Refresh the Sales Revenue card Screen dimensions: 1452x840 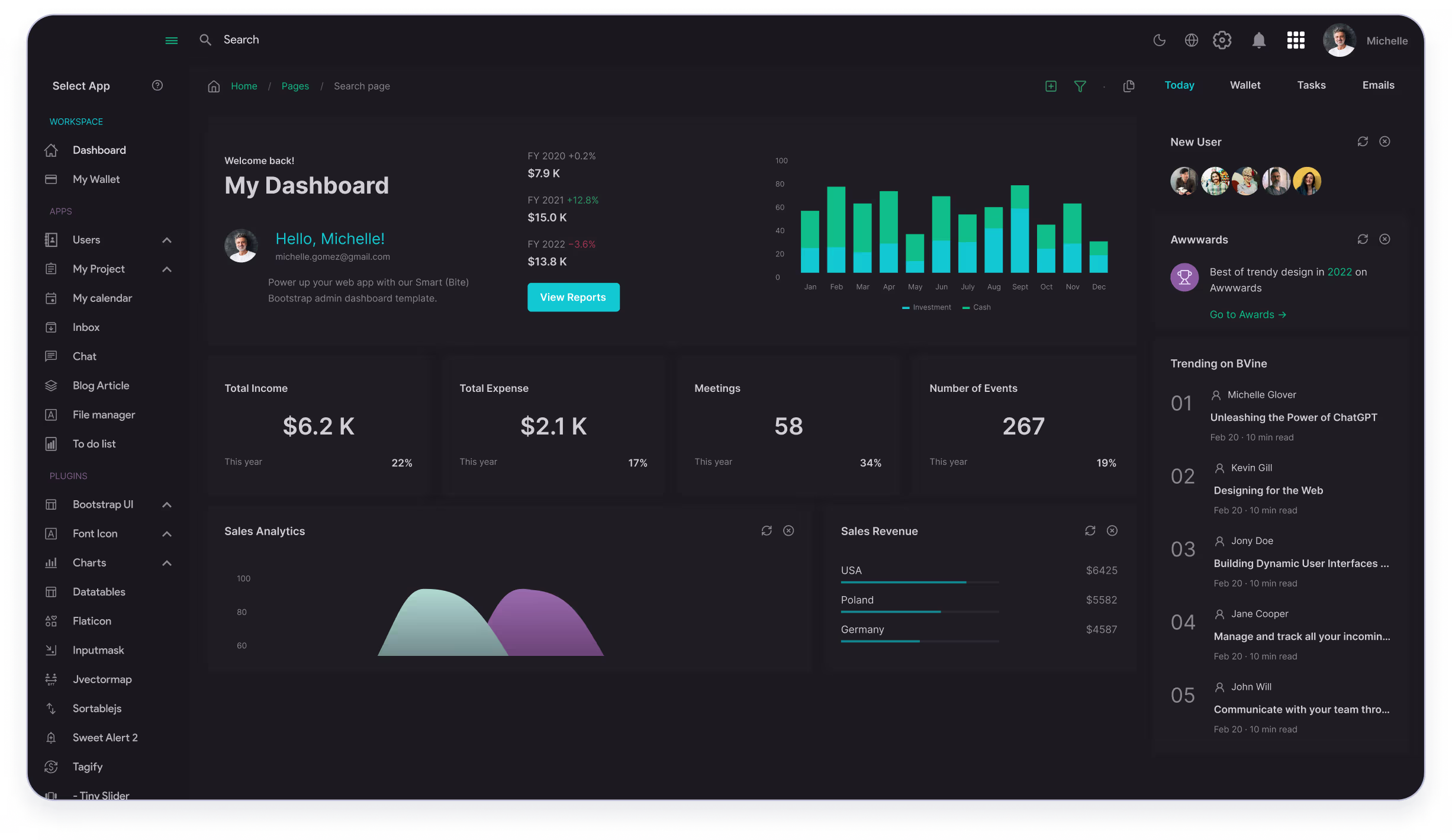tap(1090, 530)
